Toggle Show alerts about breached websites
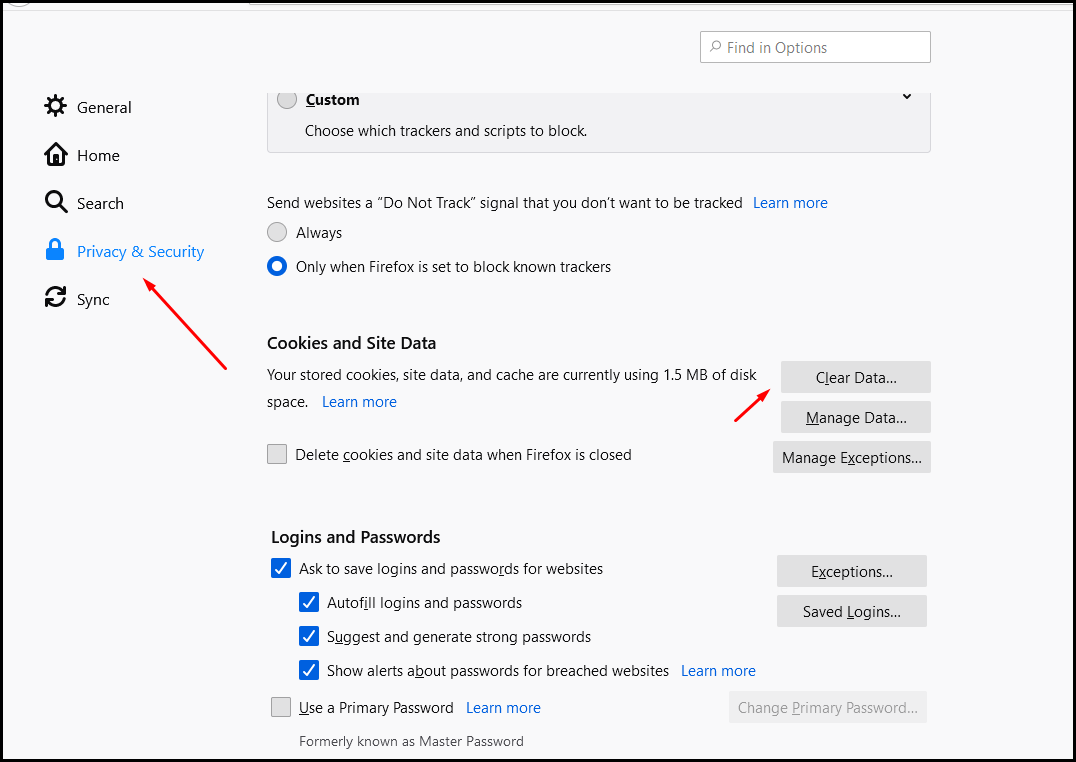 coord(309,671)
